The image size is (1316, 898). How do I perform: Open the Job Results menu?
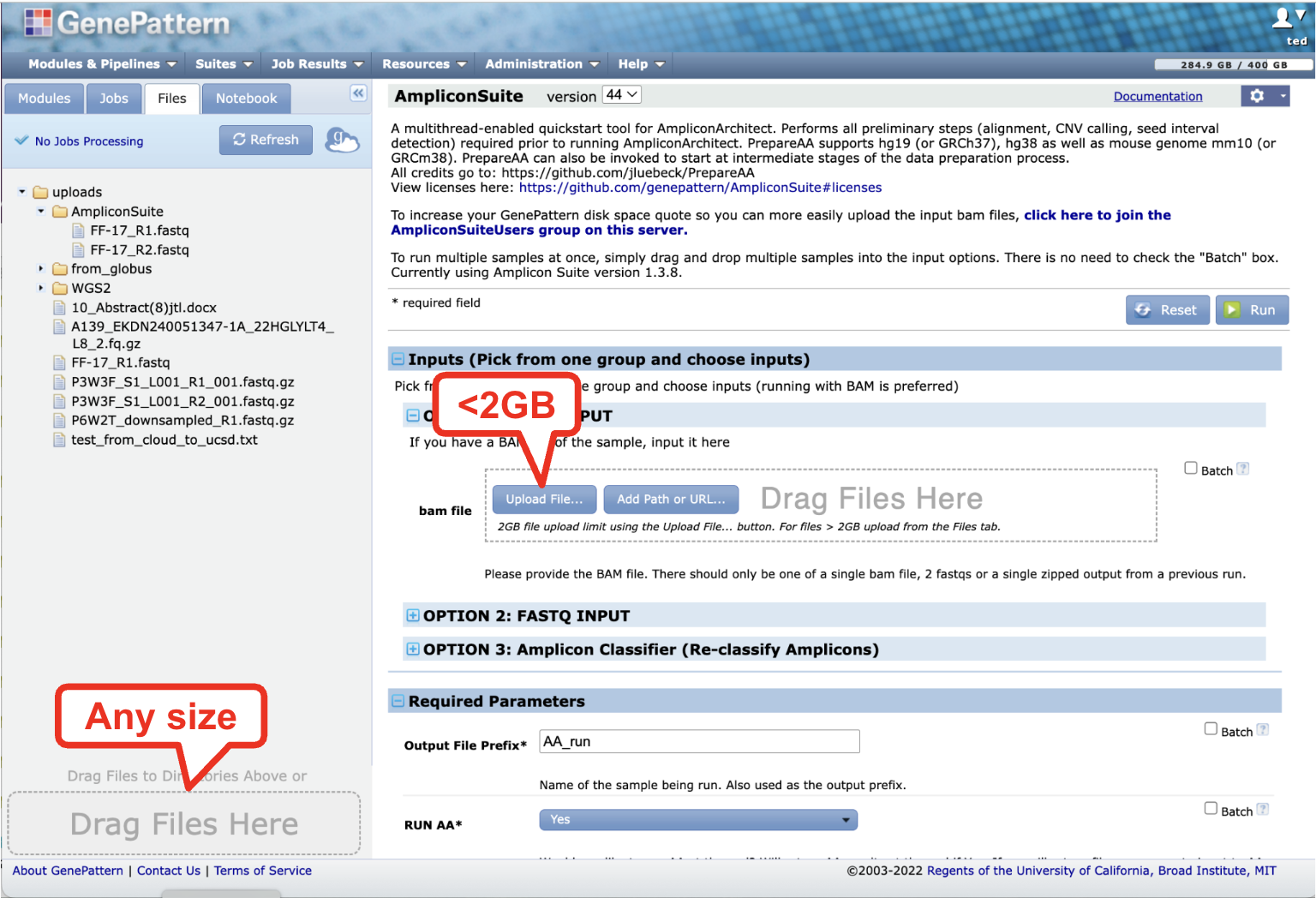[x=317, y=64]
